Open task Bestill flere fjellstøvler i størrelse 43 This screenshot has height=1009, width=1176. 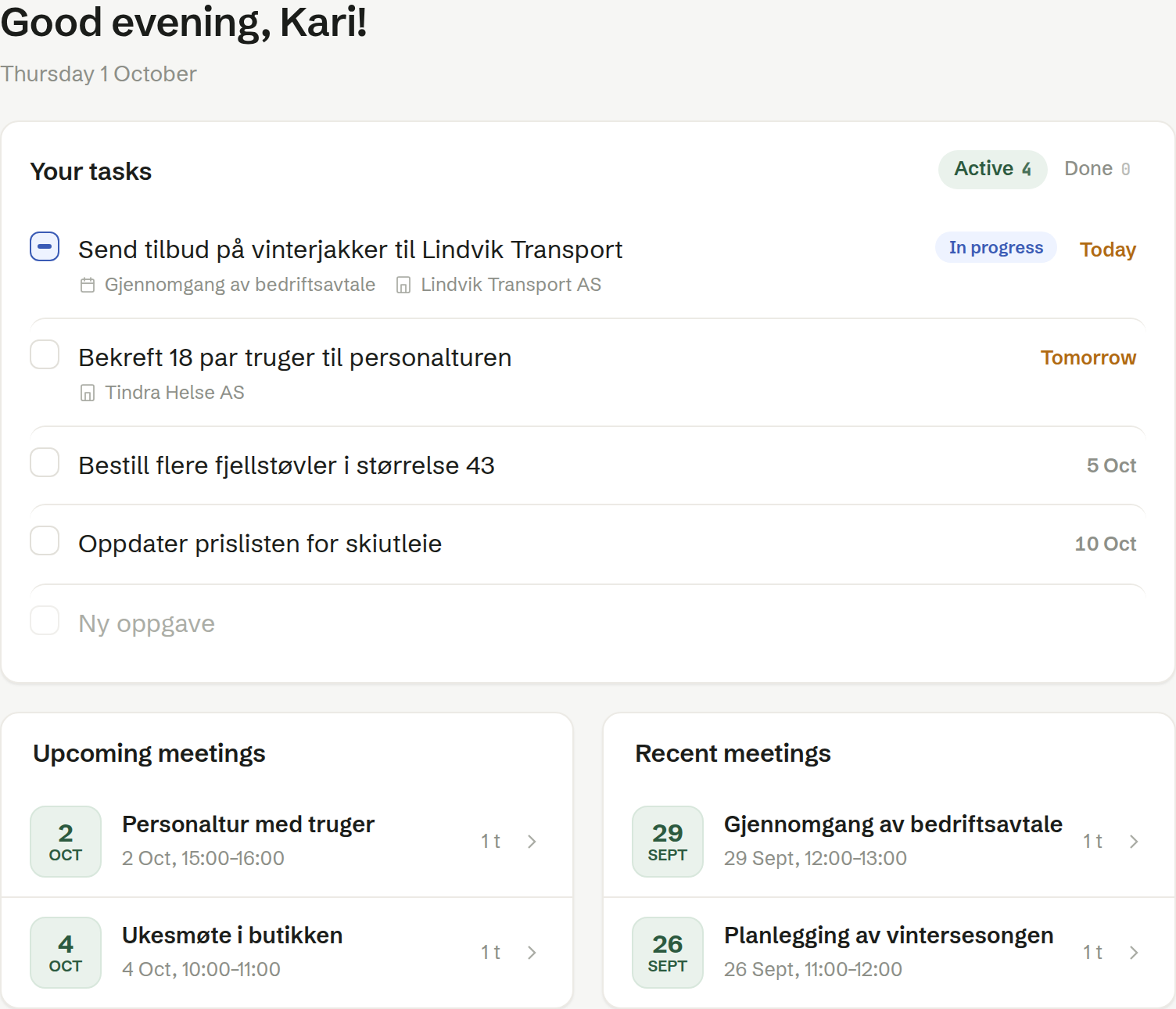pyautogui.click(x=286, y=465)
